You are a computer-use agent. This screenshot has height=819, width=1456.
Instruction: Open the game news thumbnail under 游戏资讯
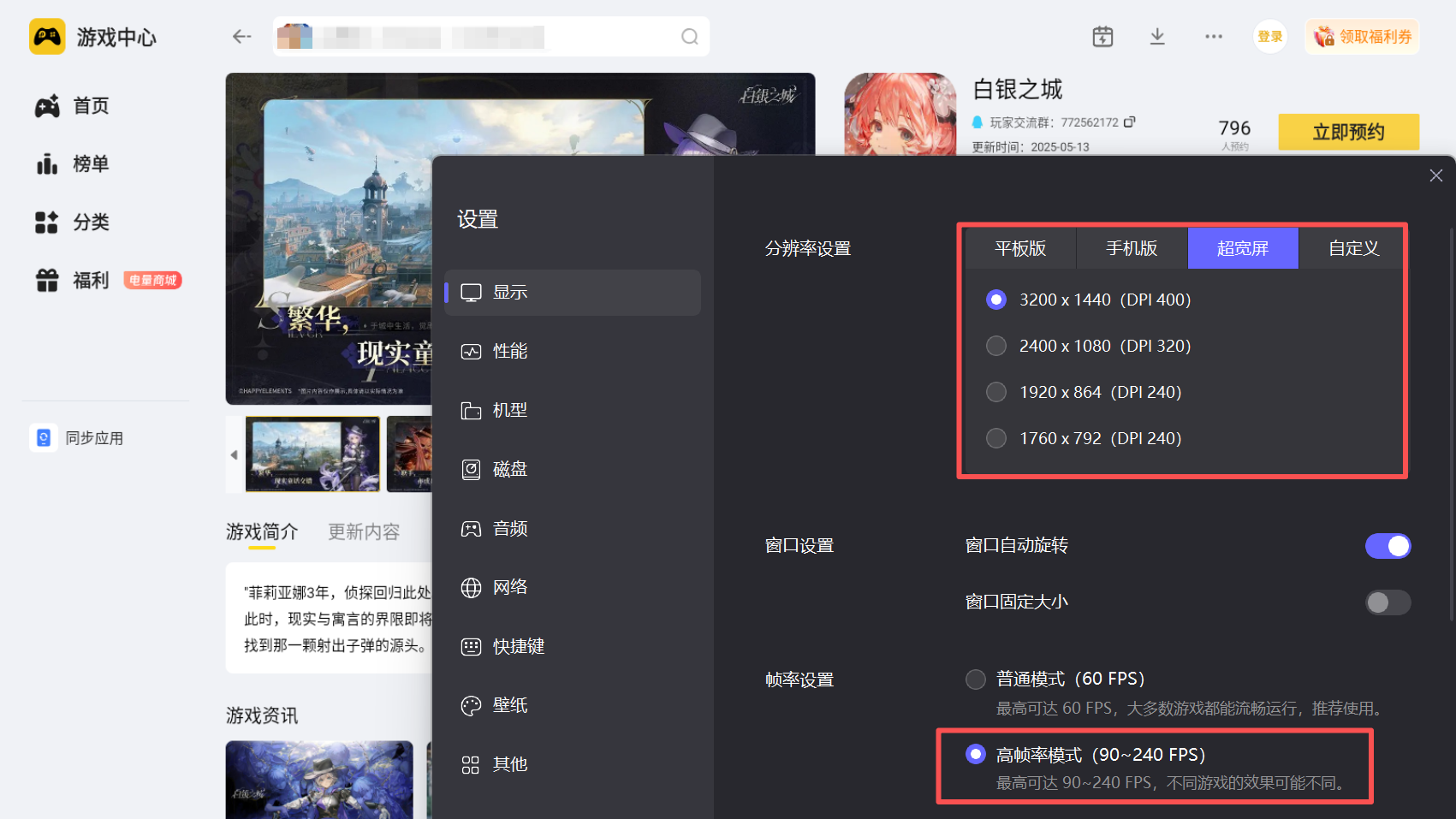click(x=319, y=780)
